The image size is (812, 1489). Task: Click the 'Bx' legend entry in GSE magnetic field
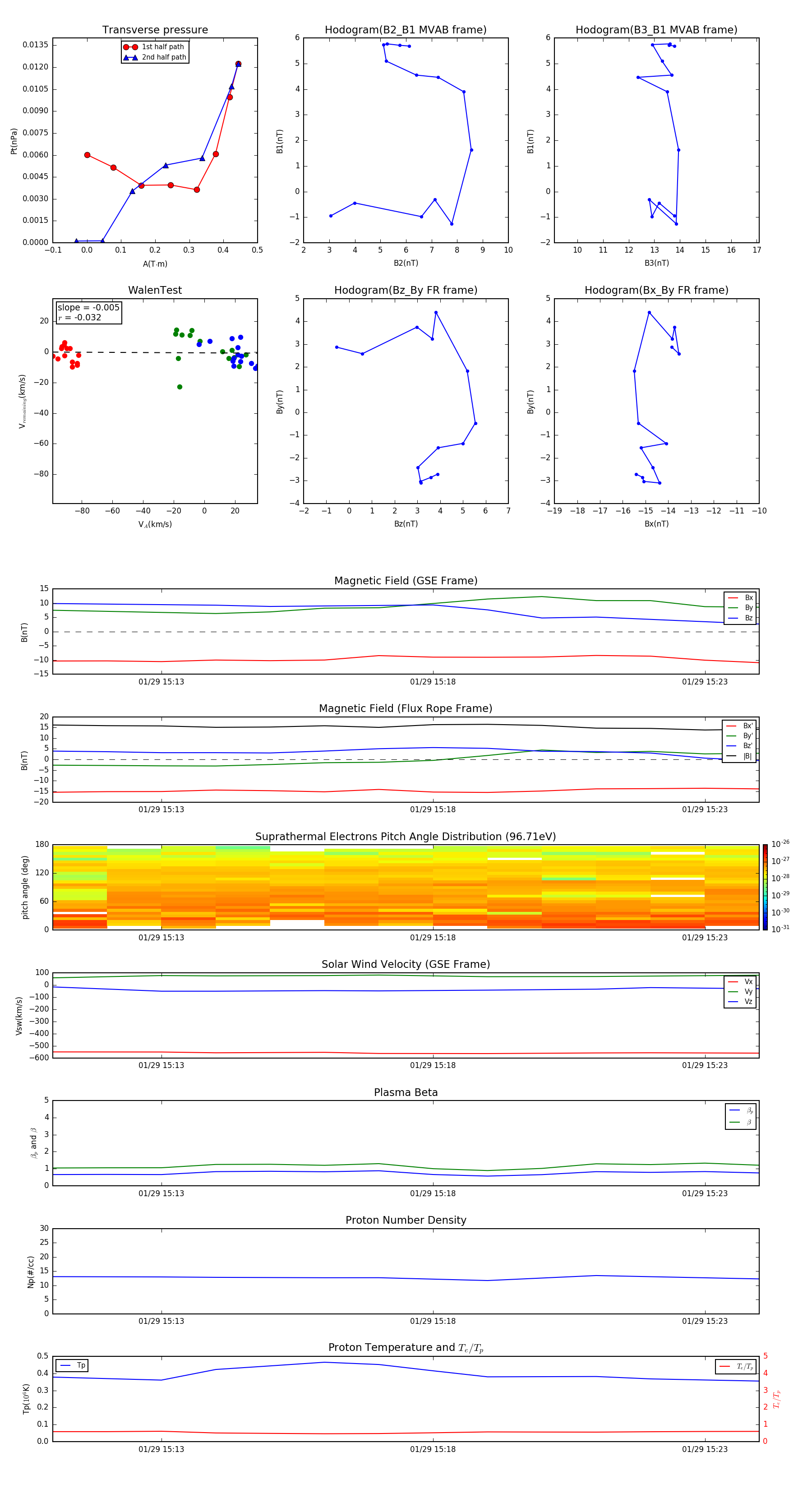[740, 598]
